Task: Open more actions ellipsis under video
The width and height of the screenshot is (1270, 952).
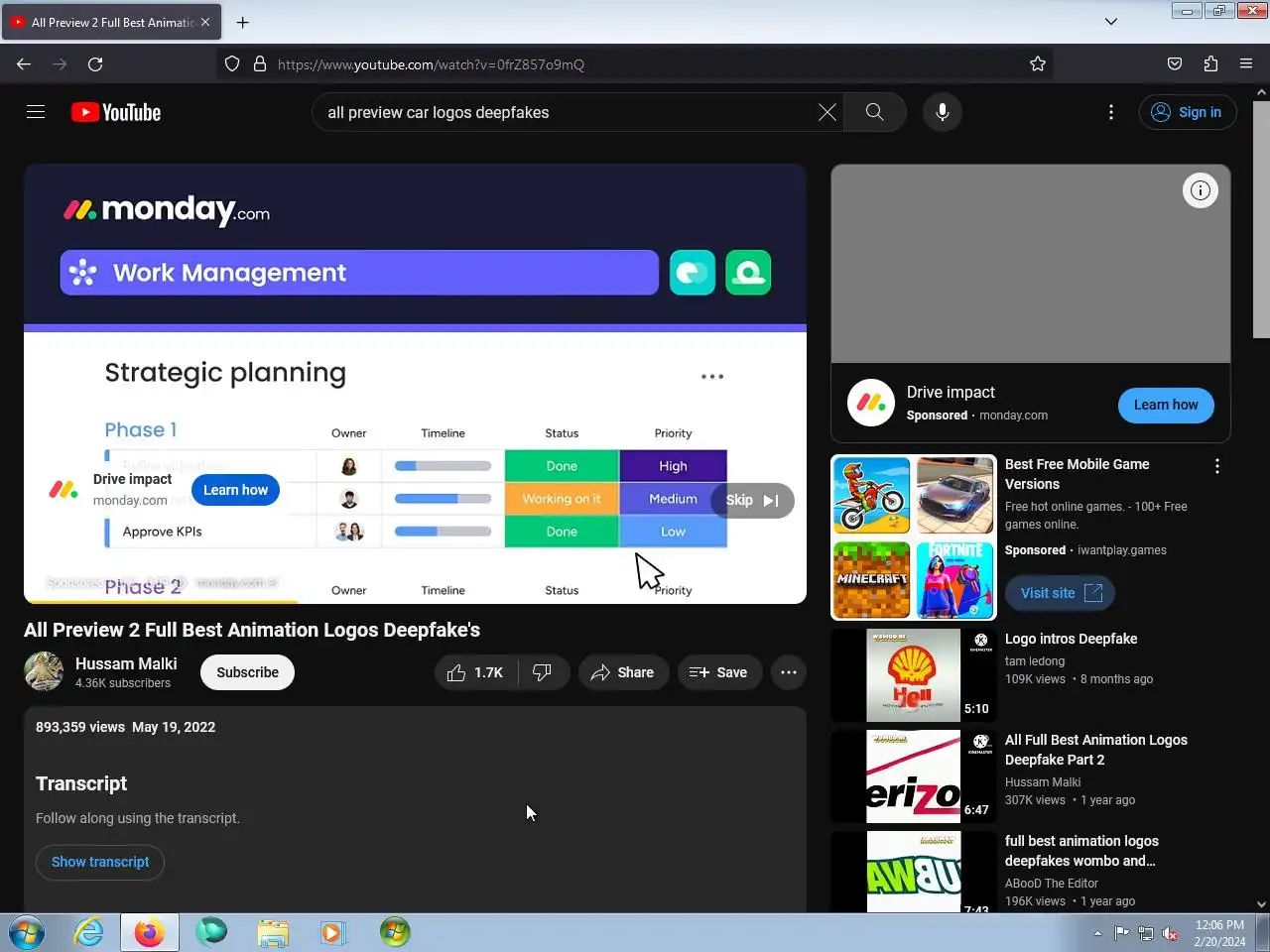Action: coord(789,672)
